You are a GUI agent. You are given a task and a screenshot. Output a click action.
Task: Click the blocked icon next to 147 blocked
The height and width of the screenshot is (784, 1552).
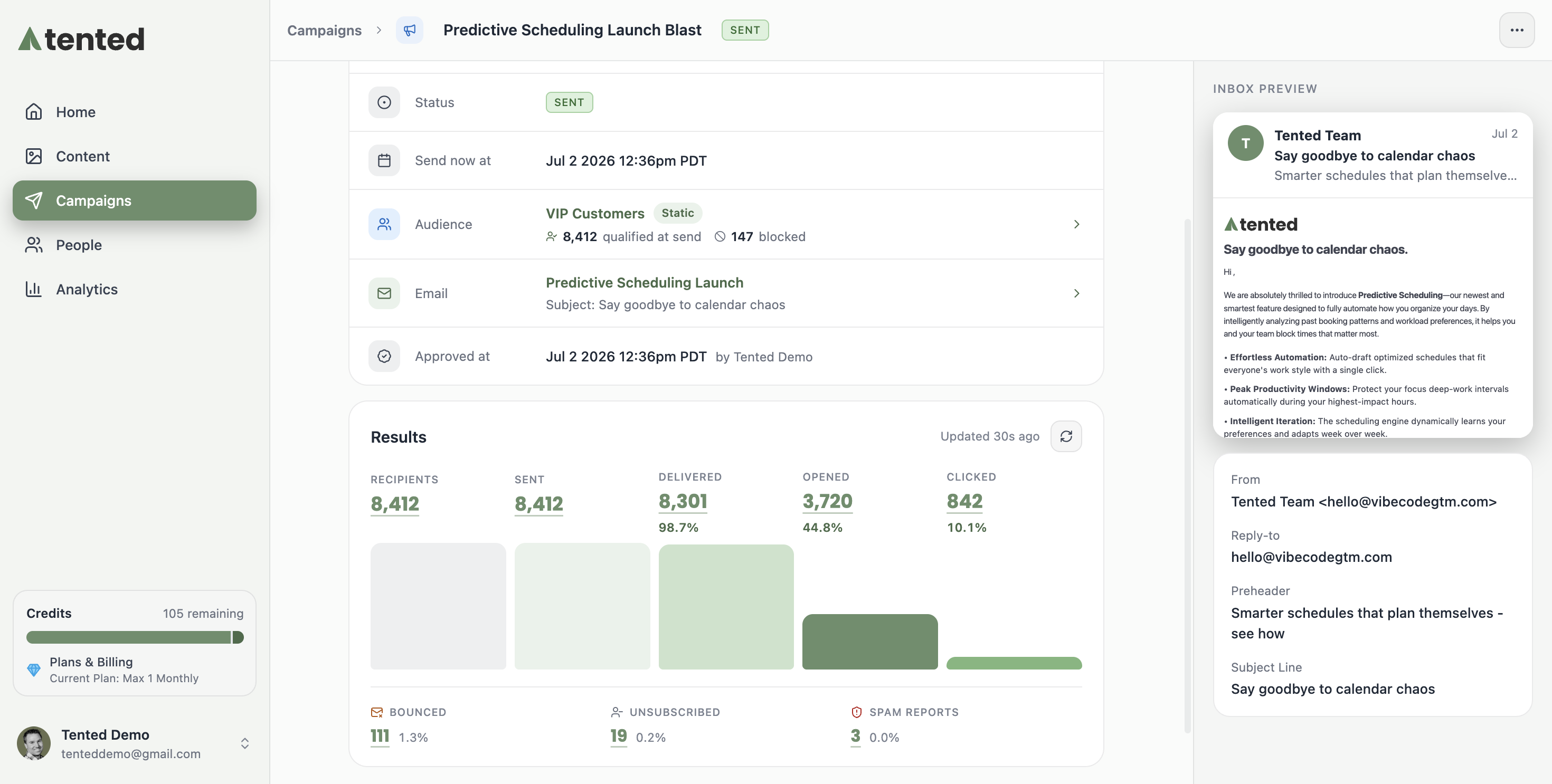pos(720,237)
